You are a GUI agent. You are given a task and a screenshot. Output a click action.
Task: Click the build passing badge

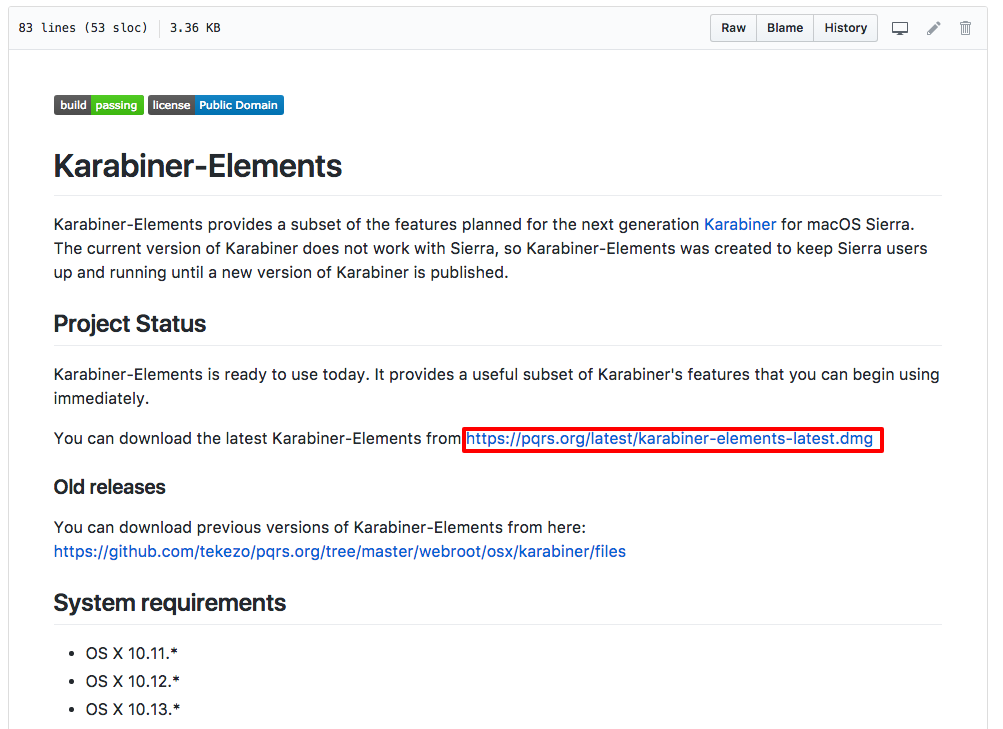click(99, 105)
